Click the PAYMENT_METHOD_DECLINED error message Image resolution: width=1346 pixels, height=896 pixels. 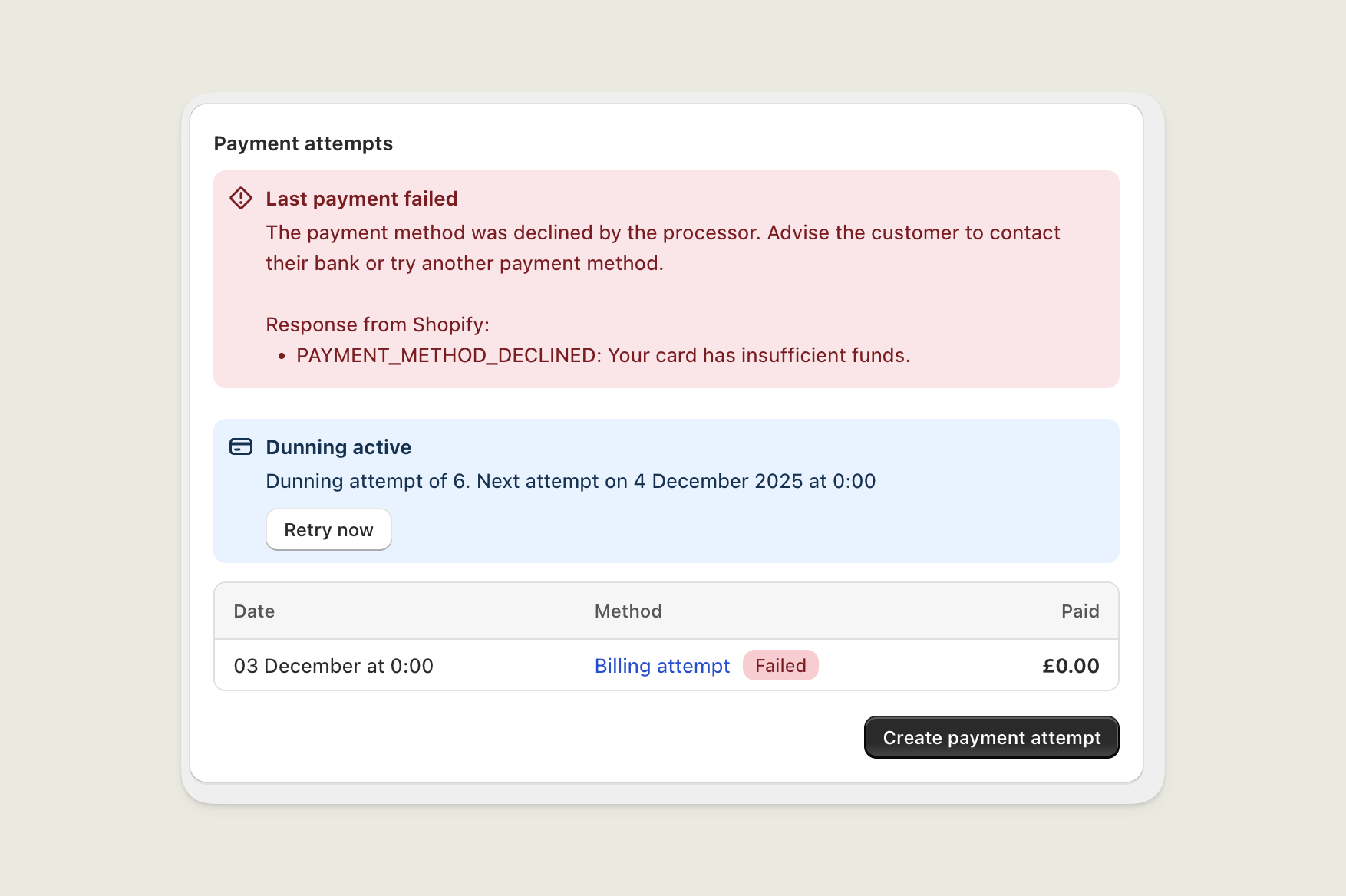(x=602, y=355)
